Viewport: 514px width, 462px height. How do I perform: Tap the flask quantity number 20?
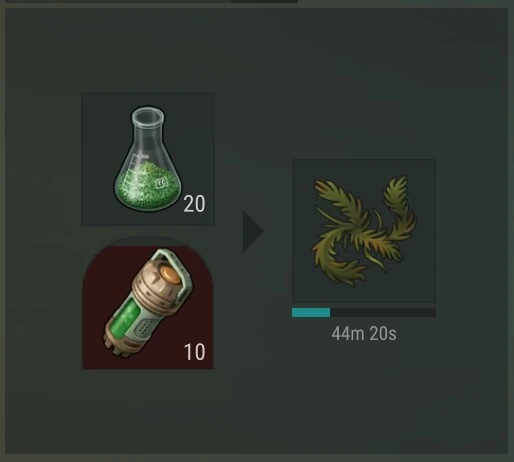(x=194, y=204)
